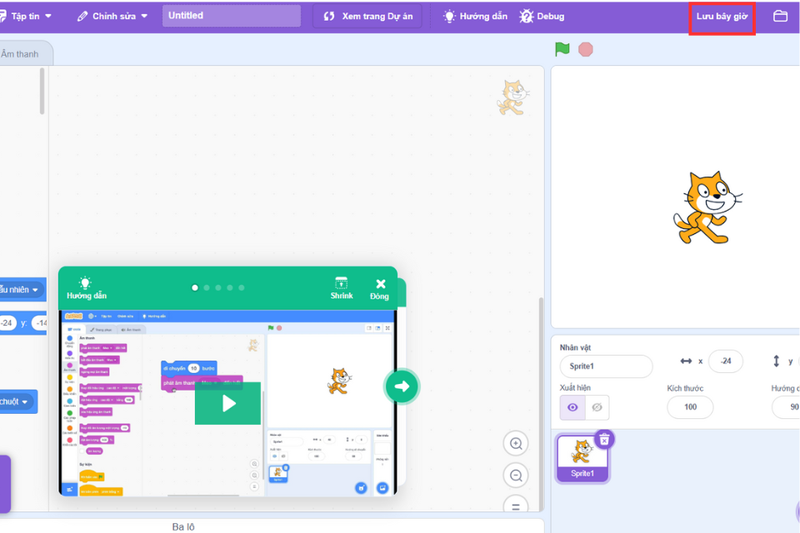Click the cat sprite on the stage
Image resolution: width=800 pixels, height=533 pixels.
pyautogui.click(x=707, y=208)
